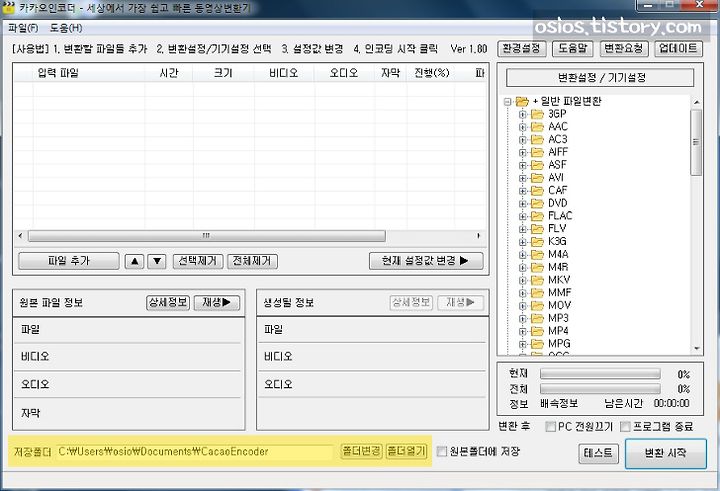Click 폴더열기 to open save folder

[x=406, y=451]
